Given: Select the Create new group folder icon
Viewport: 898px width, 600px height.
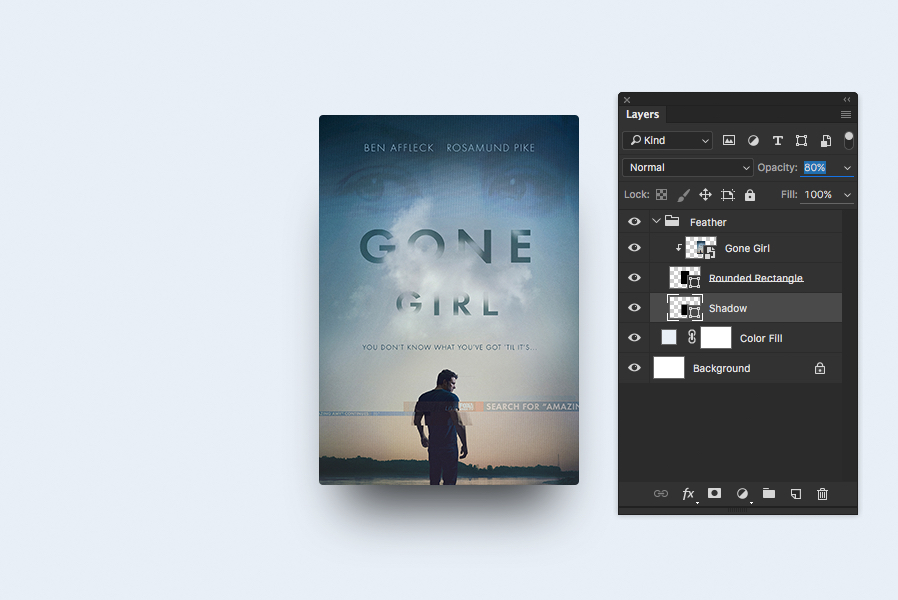Looking at the screenshot, I should coord(768,493).
